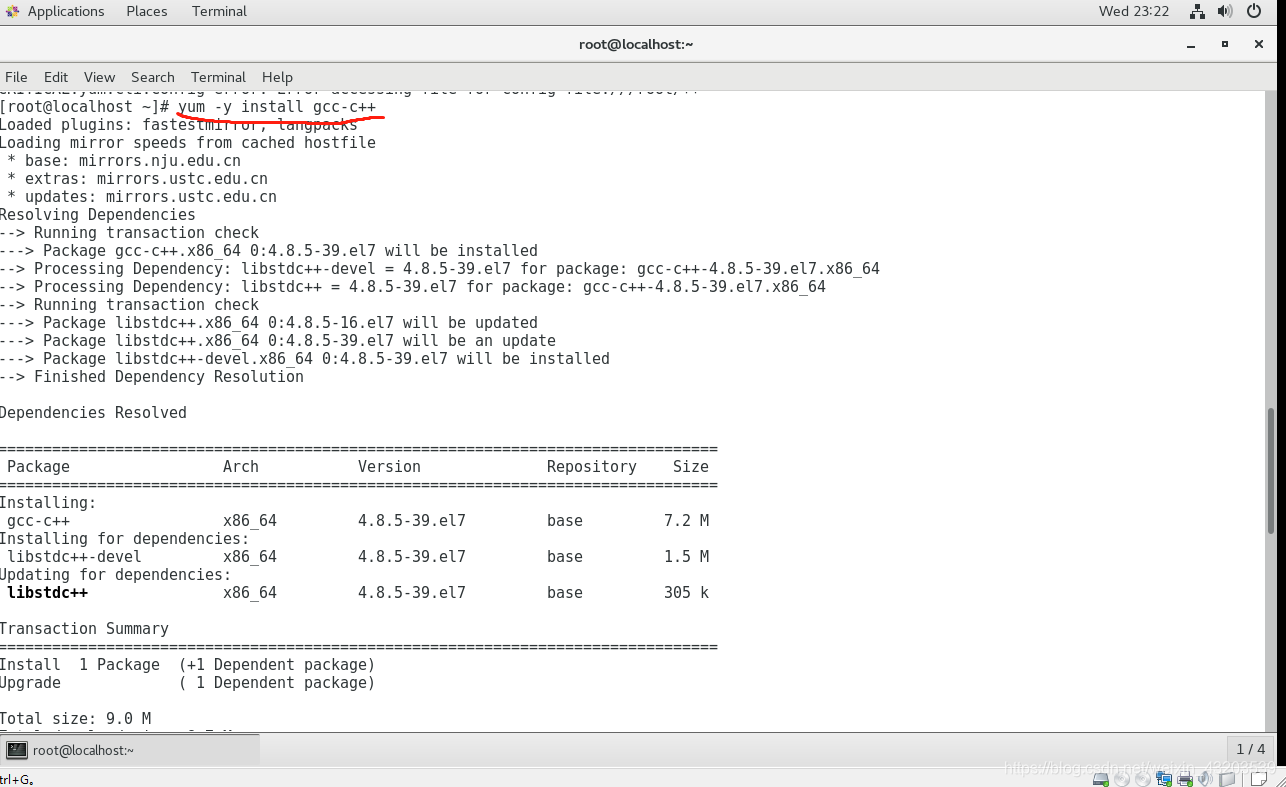Click the 'Updating for dependencies:' line
This screenshot has width=1286, height=787.
coord(115,574)
